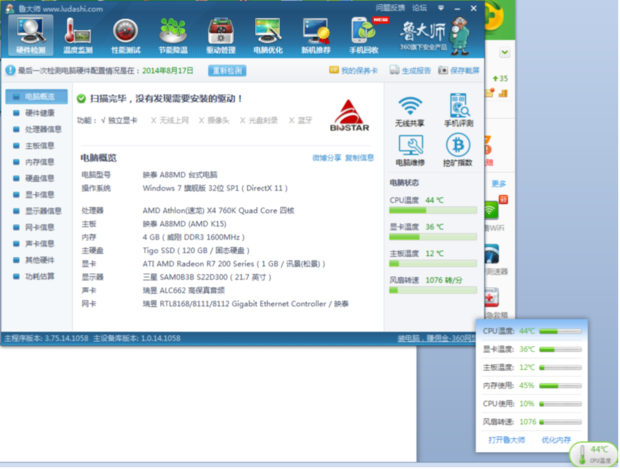
Task: Click 问题反馈 feedback in title bar
Action: [x=390, y=8]
